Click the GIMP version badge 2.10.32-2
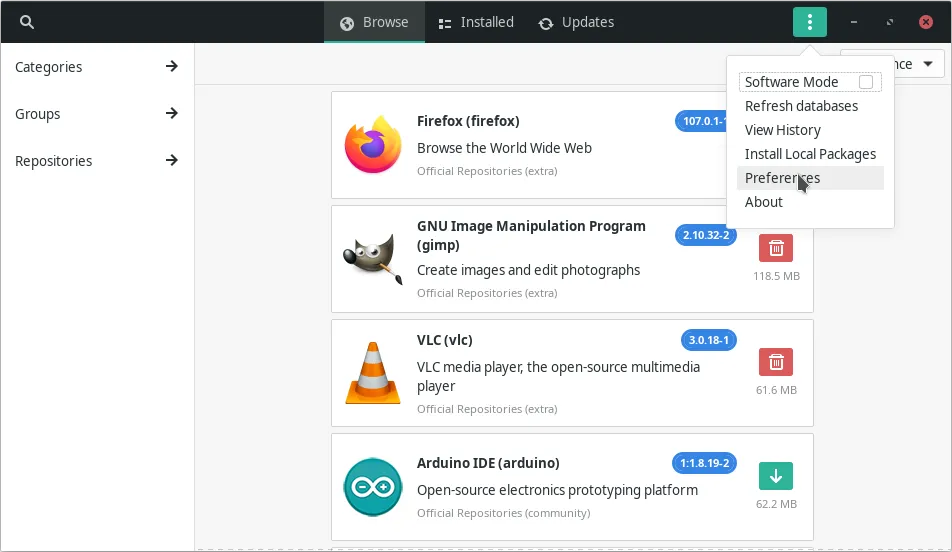Image resolution: width=952 pixels, height=552 pixels. (706, 235)
